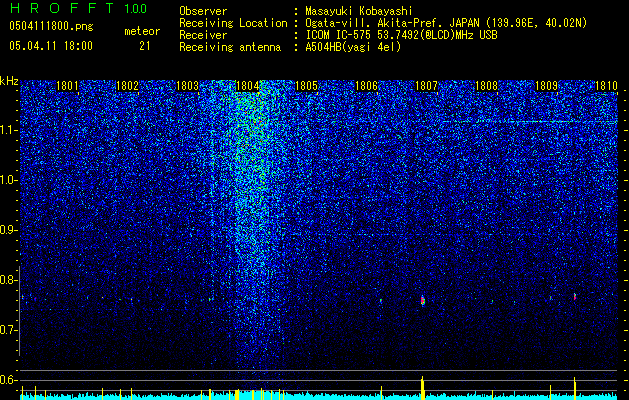Click the 1806 time marker
Screen dimensions: 629x400
pyautogui.click(x=367, y=86)
